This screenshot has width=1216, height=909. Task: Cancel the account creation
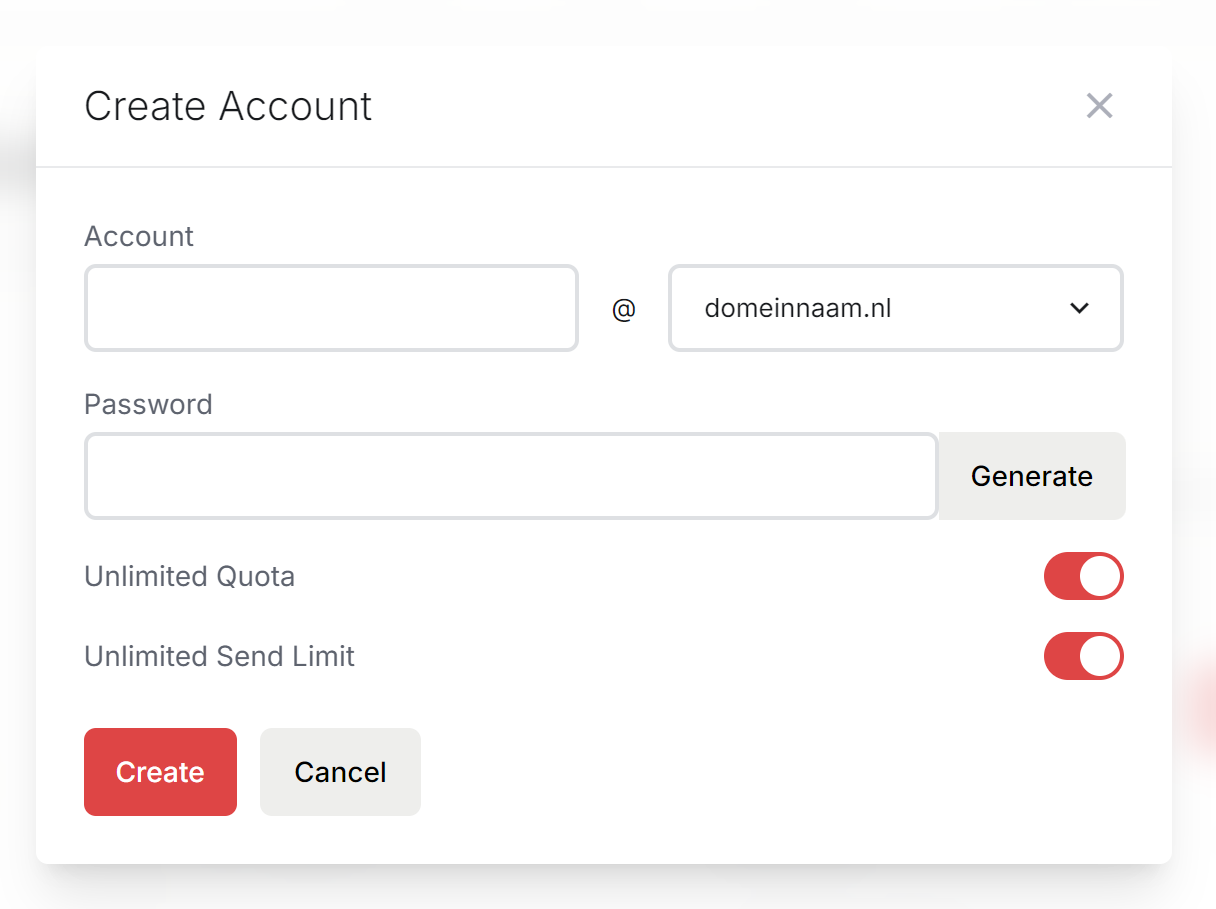[340, 772]
